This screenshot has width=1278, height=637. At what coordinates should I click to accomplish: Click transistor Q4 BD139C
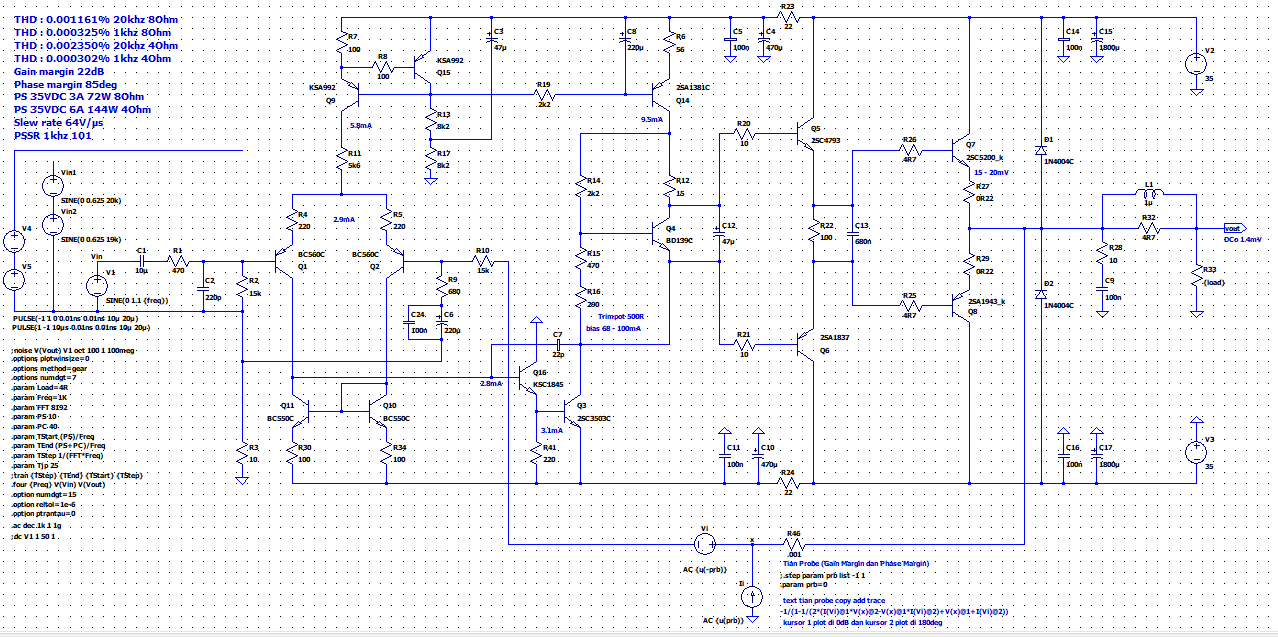pos(661,233)
